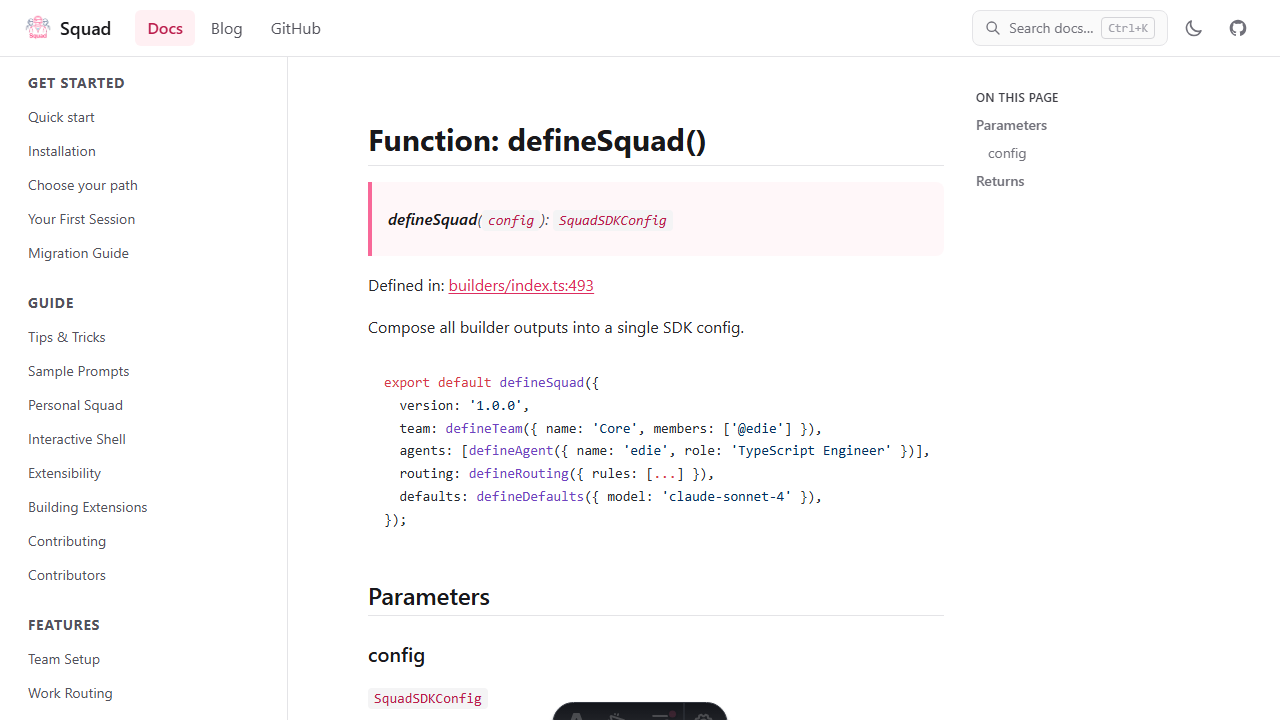Viewport: 1280px width, 720px height.
Task: Click the Parameters section heading
Action: (429, 596)
